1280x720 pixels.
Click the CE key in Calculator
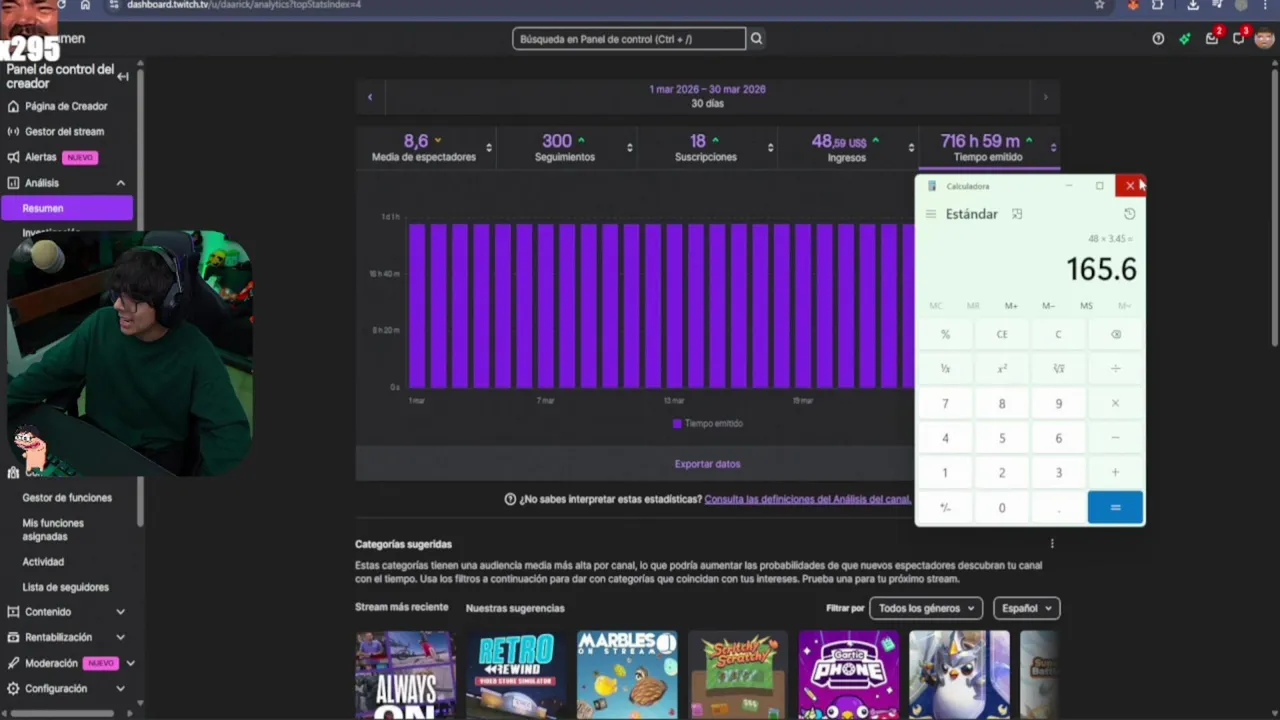click(1002, 335)
